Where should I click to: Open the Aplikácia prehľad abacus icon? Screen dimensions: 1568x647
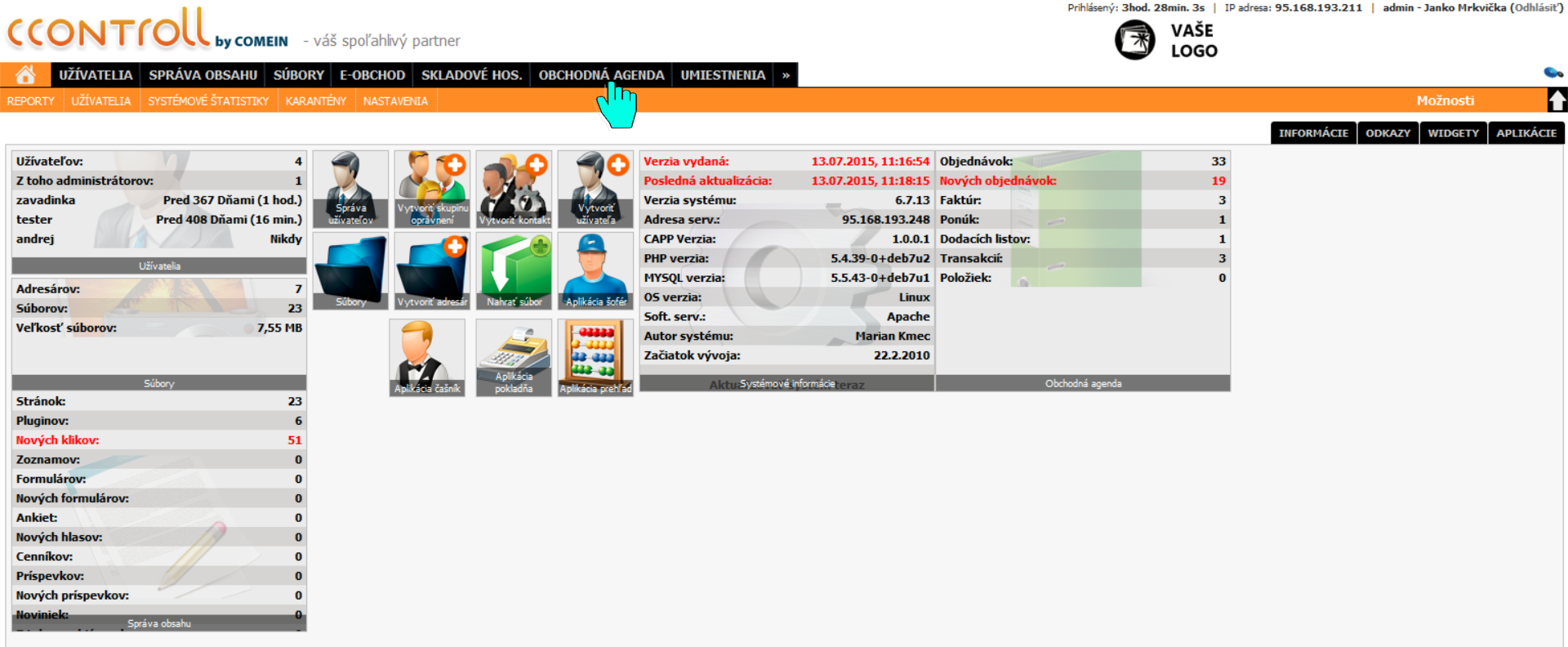(595, 358)
